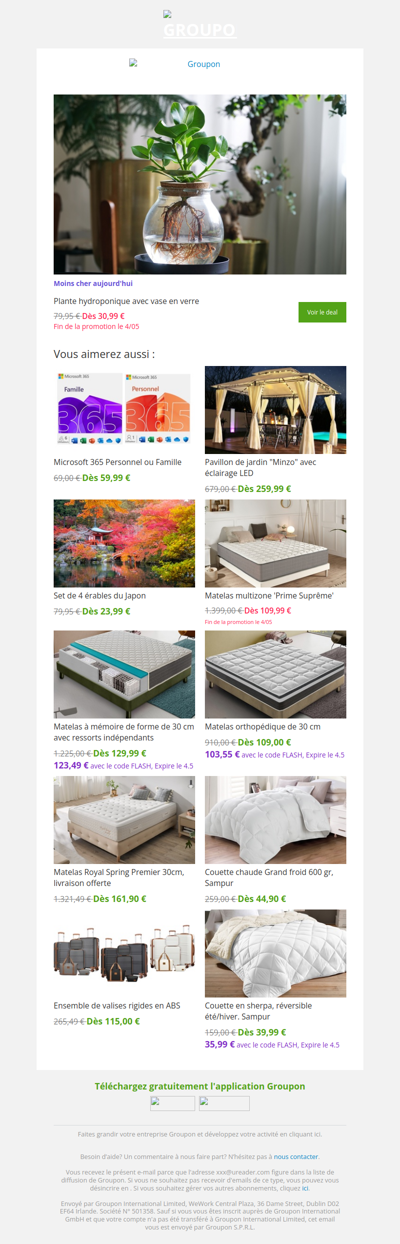Image resolution: width=400 pixels, height=1244 pixels.
Task: Open the Couette chaude Grand froid image
Action: point(276,820)
